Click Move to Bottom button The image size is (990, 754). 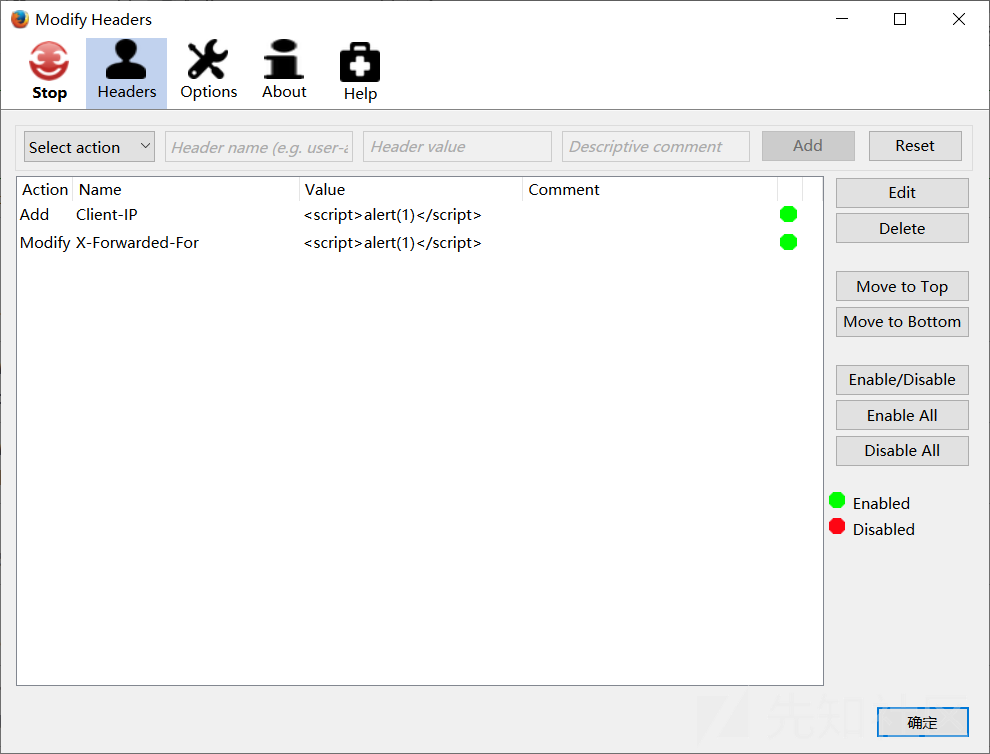point(902,321)
